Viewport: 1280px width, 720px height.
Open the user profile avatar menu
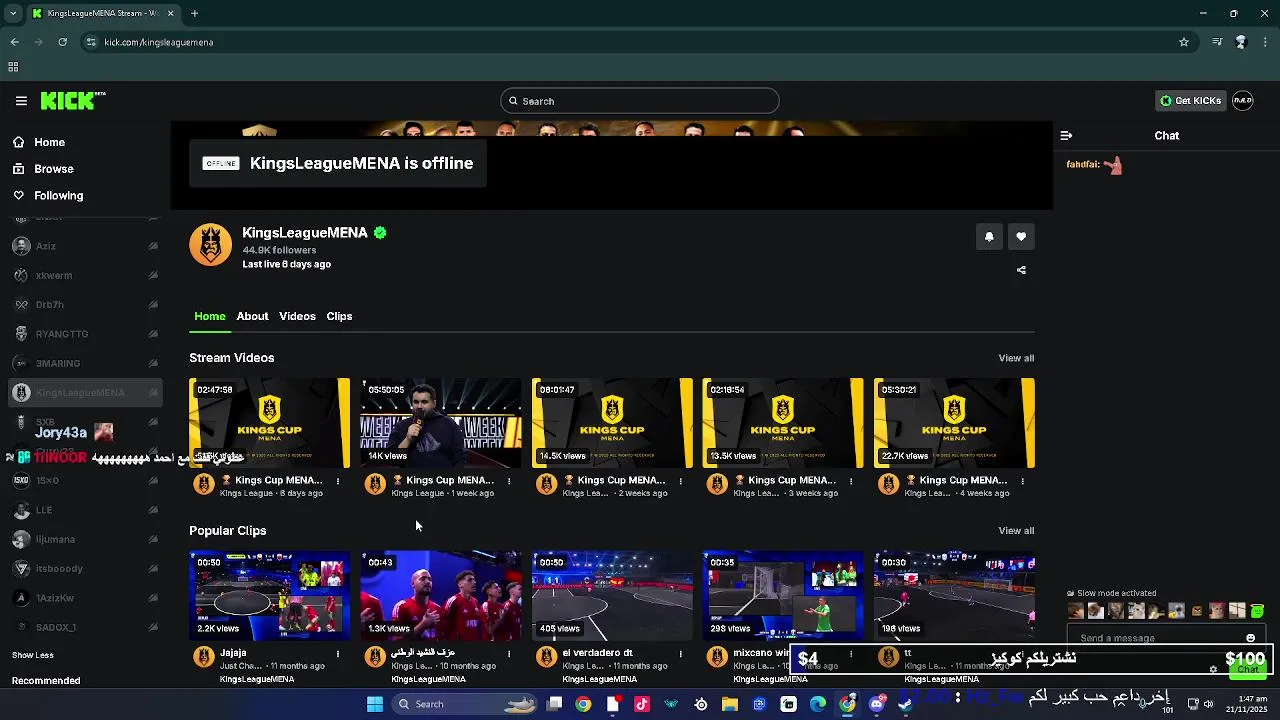pyautogui.click(x=1243, y=101)
